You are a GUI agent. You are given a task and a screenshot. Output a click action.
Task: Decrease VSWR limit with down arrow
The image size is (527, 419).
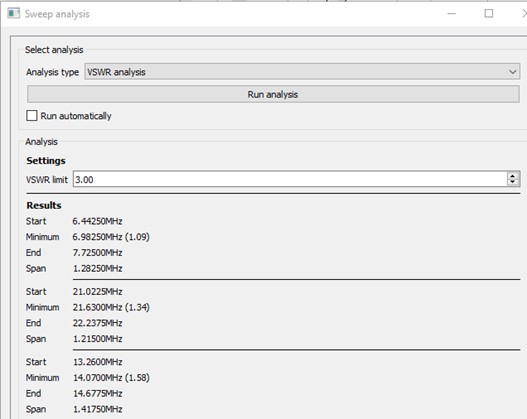513,182
